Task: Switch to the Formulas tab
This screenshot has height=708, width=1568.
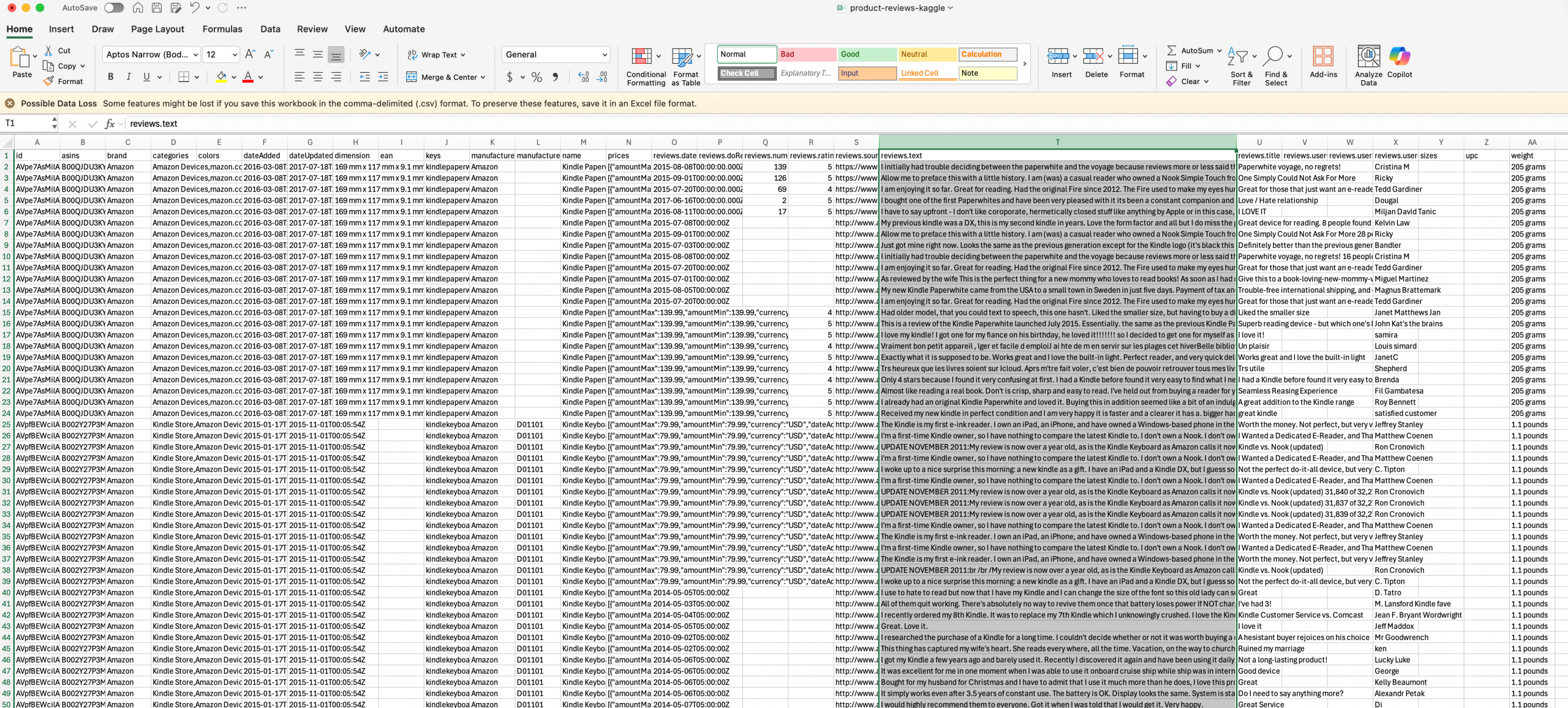Action: [222, 29]
